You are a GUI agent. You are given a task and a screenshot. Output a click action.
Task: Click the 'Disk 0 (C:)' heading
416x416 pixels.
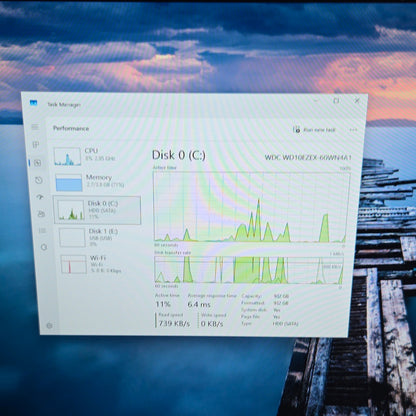coord(179,155)
